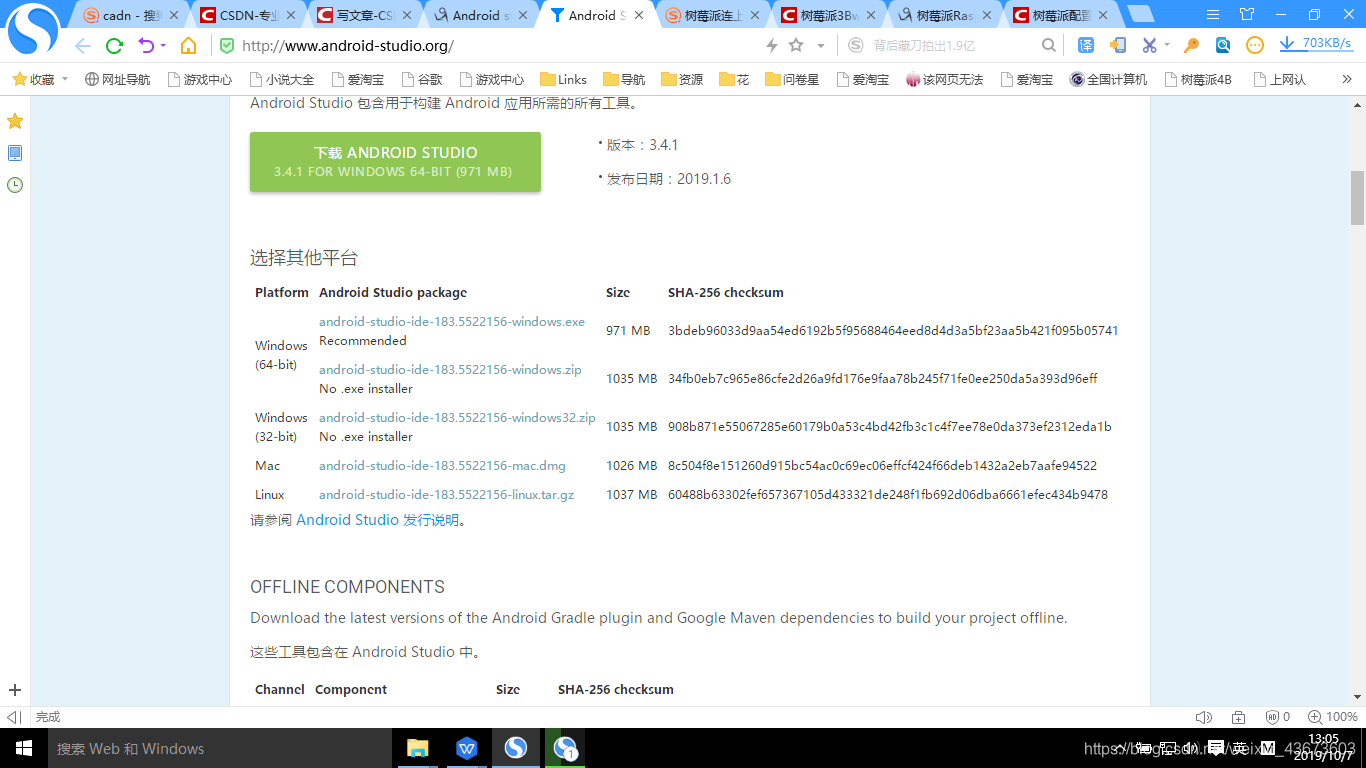Screen dimensions: 1366x768
Task: Select the 版本：3.4.1 text
Action: point(642,145)
